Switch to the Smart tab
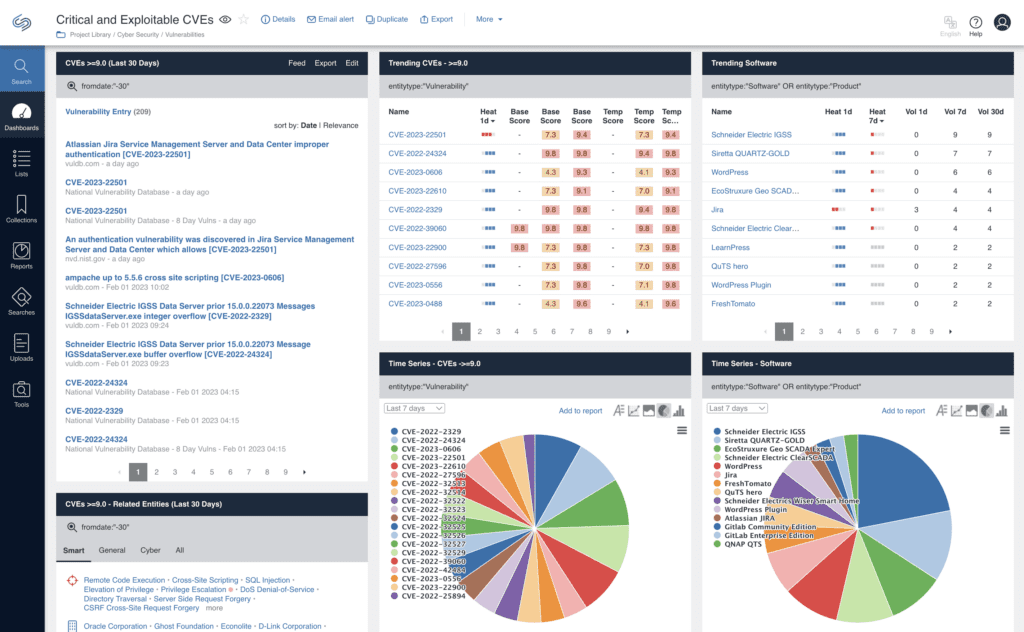The width and height of the screenshot is (1024, 632). coord(73,550)
